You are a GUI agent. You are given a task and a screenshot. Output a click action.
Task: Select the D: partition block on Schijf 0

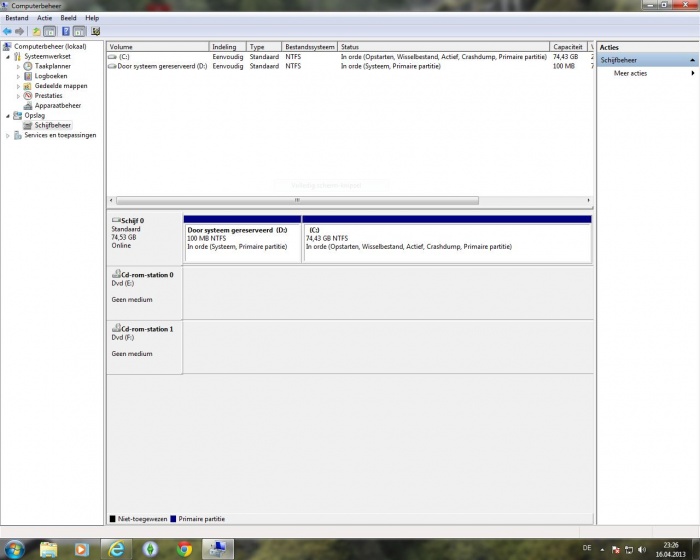pyautogui.click(x=242, y=239)
